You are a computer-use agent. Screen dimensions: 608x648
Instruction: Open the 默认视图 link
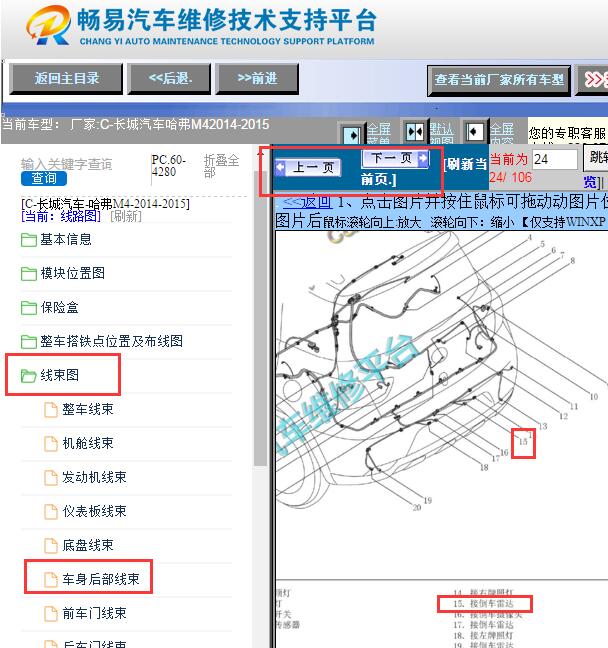click(x=441, y=133)
